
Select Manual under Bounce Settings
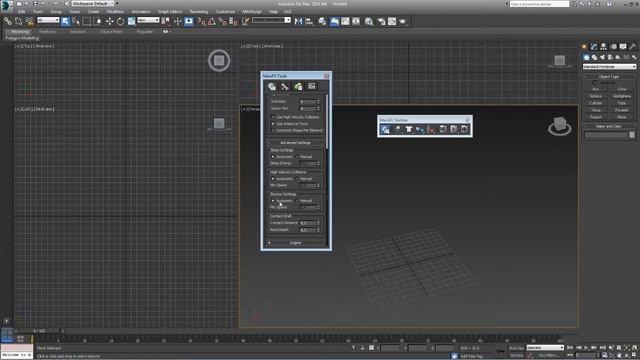tap(297, 201)
